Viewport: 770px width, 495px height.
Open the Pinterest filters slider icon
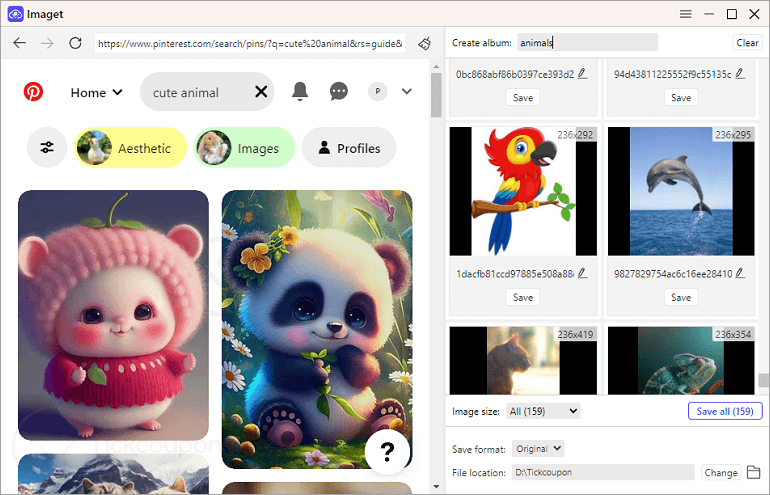47,147
